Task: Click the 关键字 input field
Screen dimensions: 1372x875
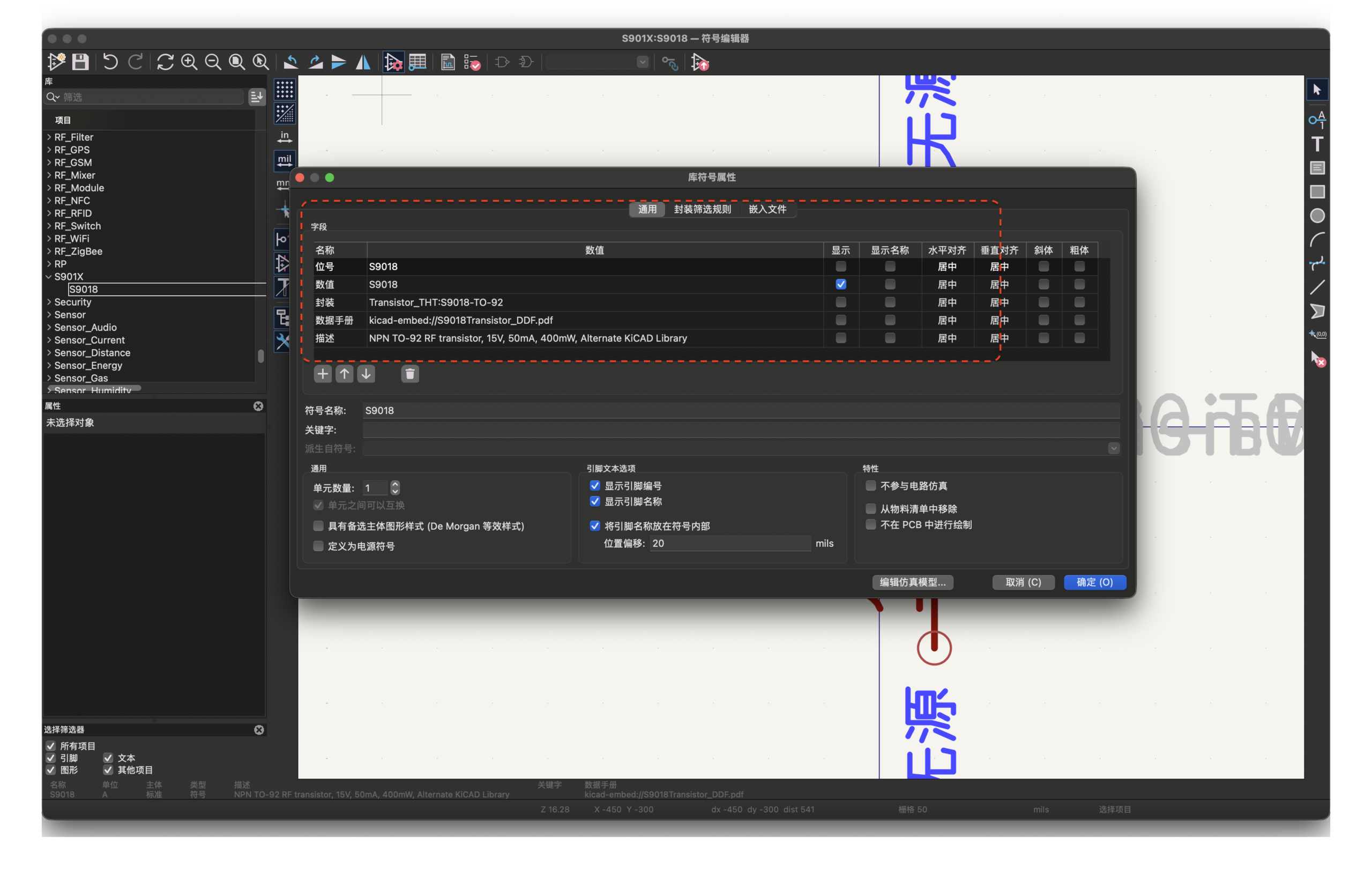Action: pos(741,430)
